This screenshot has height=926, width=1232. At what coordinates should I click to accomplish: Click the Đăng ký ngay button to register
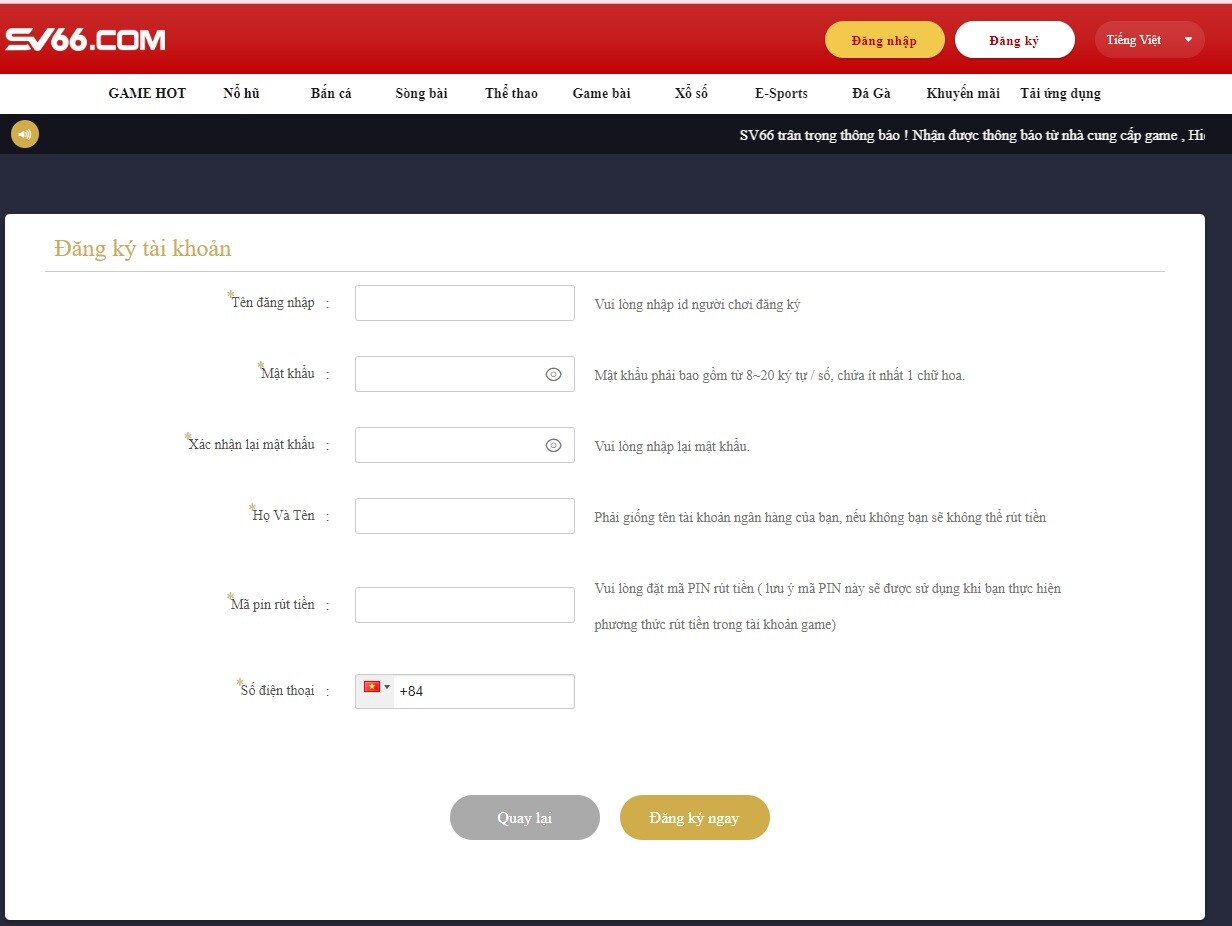pos(695,817)
